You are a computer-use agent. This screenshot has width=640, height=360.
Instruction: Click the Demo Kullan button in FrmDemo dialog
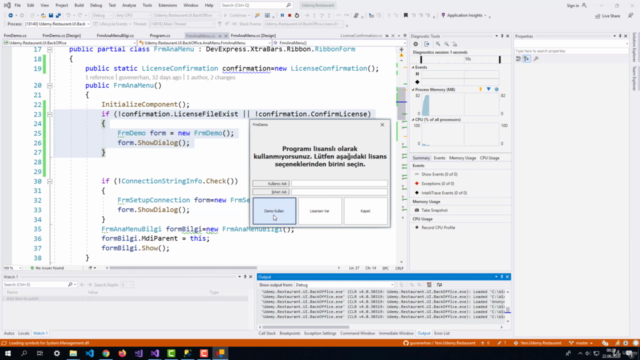[x=274, y=211]
